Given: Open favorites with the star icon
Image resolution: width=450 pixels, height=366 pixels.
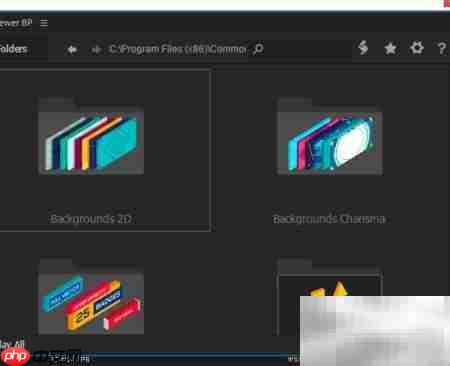Looking at the screenshot, I should pos(390,49).
